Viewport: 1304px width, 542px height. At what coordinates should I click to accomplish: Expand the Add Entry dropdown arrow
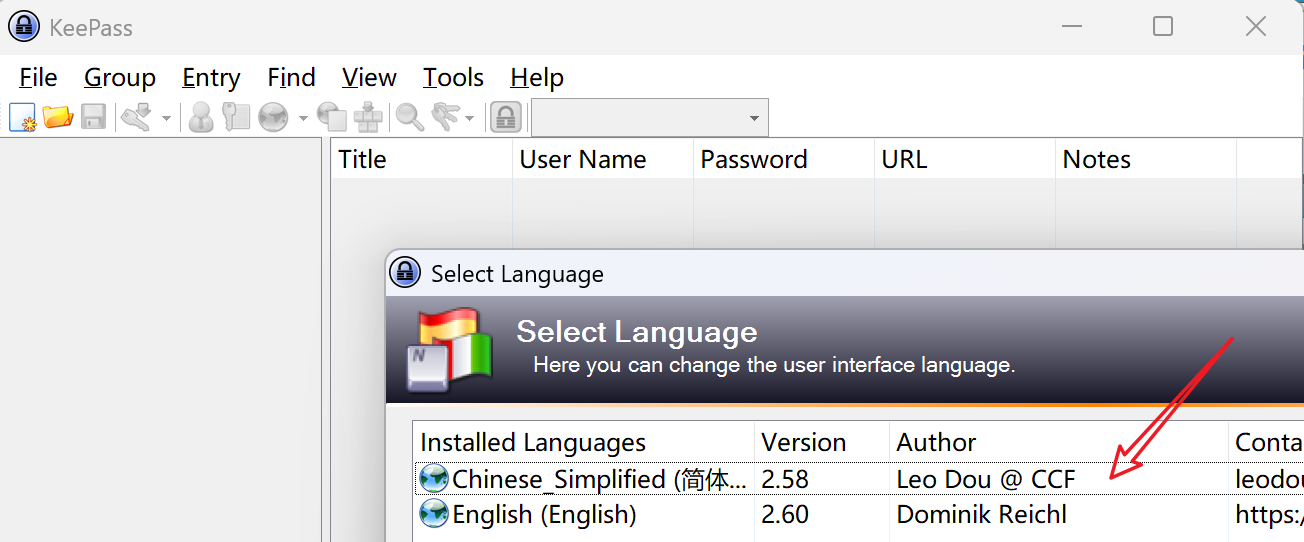[x=166, y=118]
